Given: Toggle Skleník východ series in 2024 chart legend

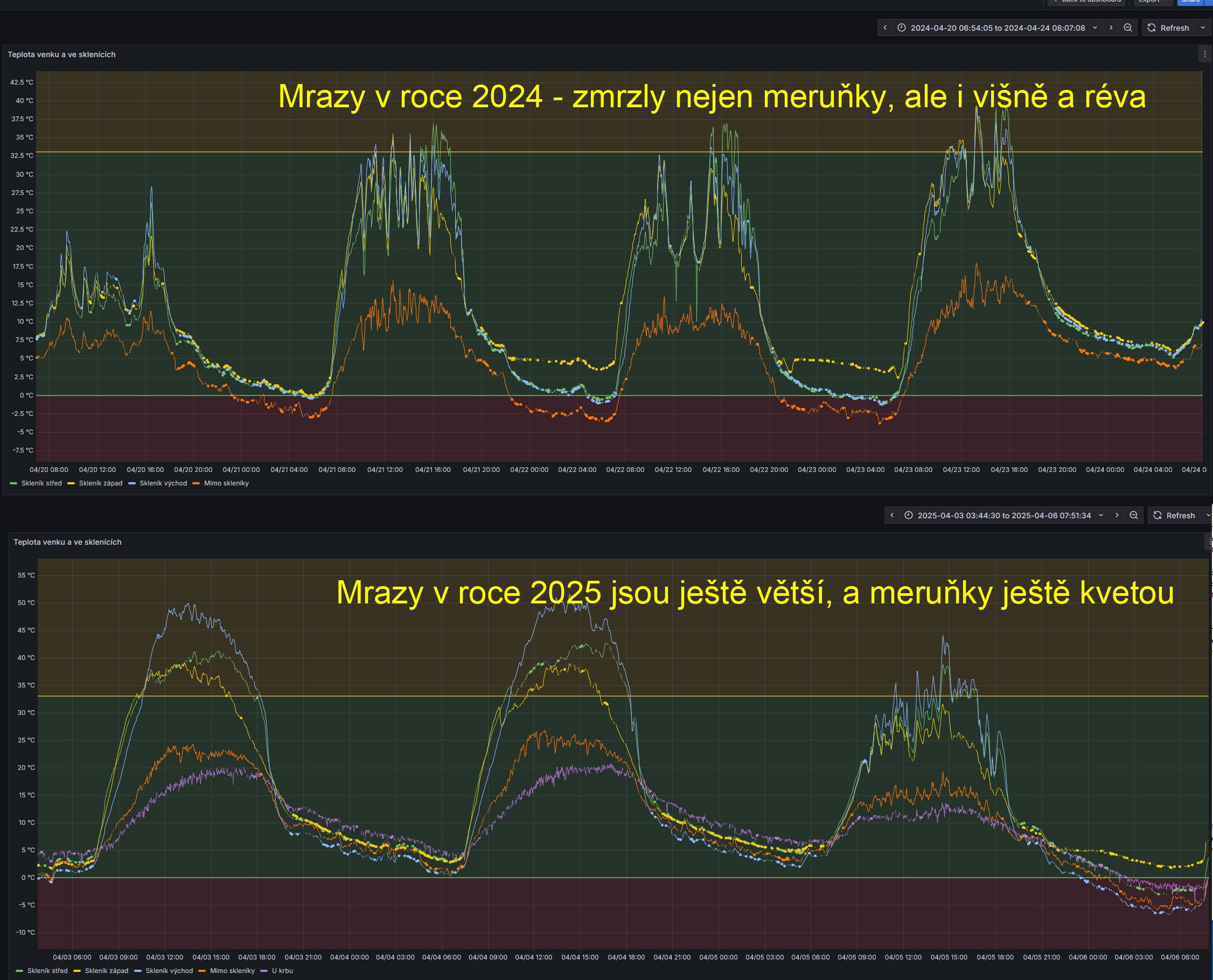Looking at the screenshot, I should pos(163,483).
